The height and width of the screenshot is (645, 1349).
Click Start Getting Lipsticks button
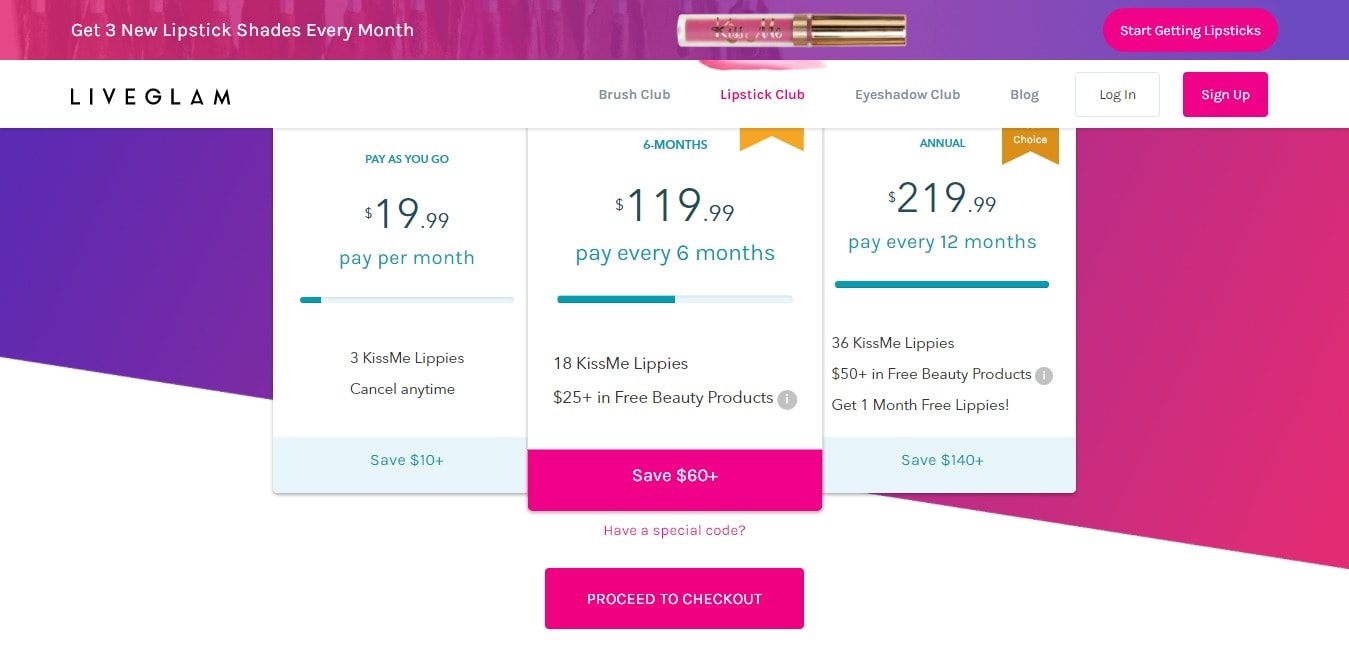pos(1190,30)
